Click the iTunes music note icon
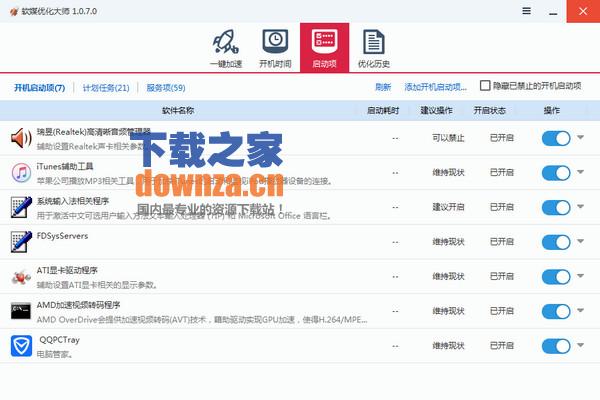 [21, 173]
